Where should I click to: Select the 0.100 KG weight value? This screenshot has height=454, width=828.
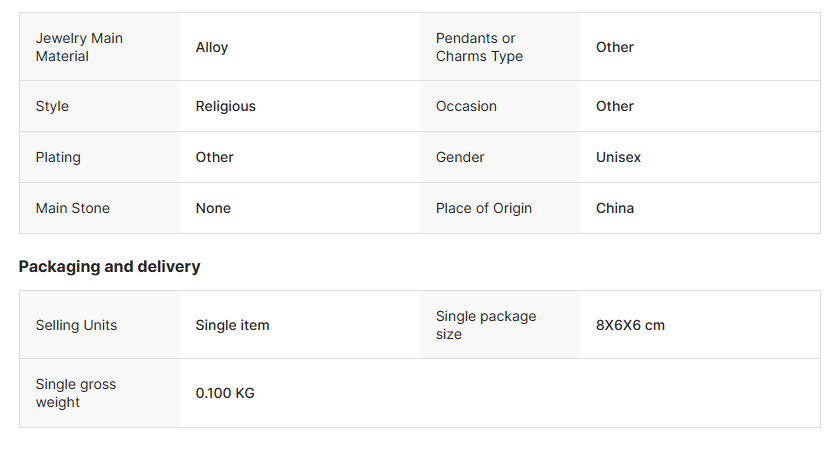coord(225,393)
